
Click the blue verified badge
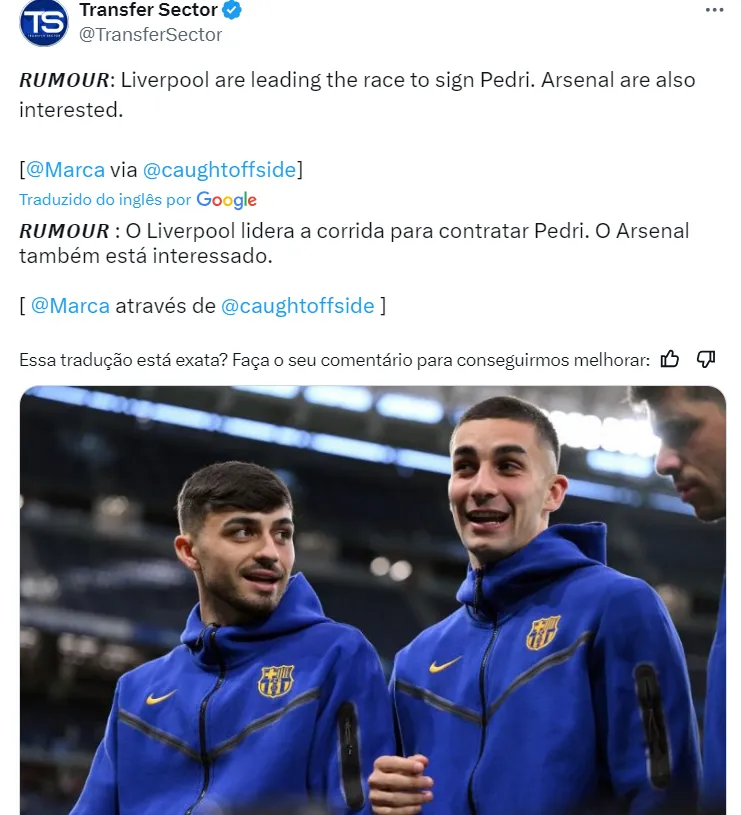tap(232, 11)
